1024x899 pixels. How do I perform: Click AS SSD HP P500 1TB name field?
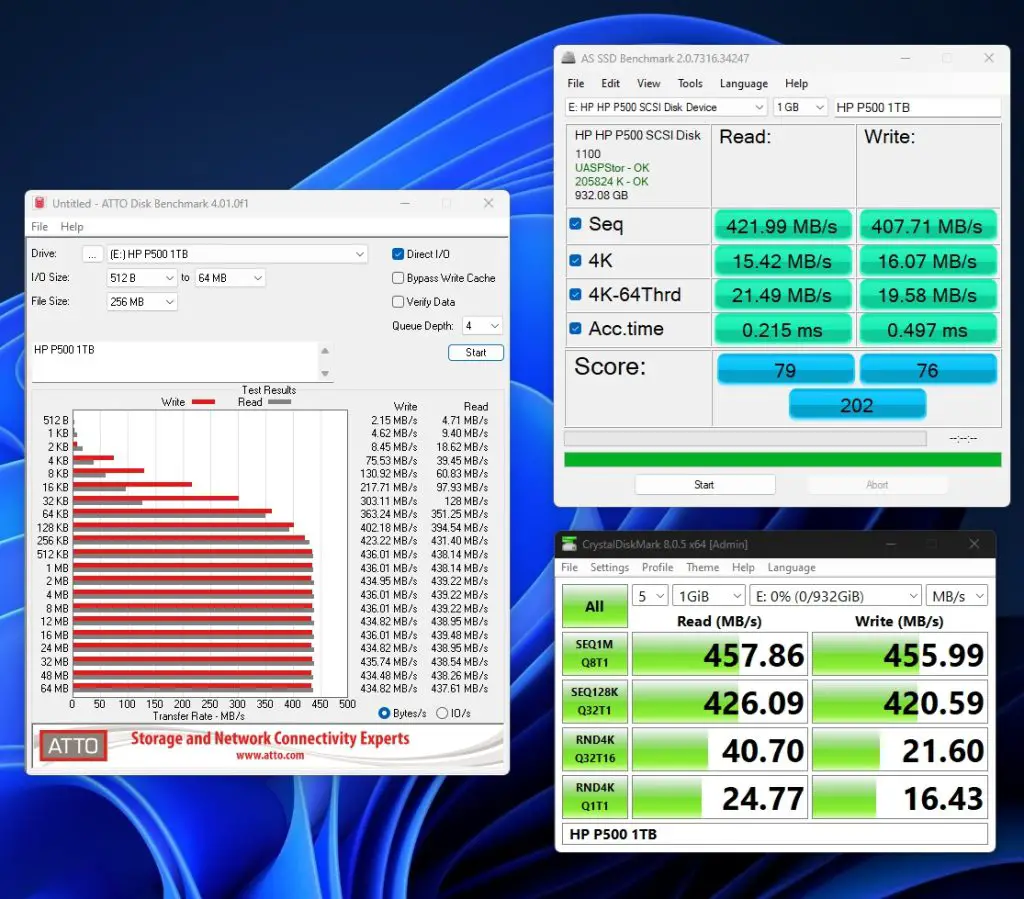(x=917, y=107)
